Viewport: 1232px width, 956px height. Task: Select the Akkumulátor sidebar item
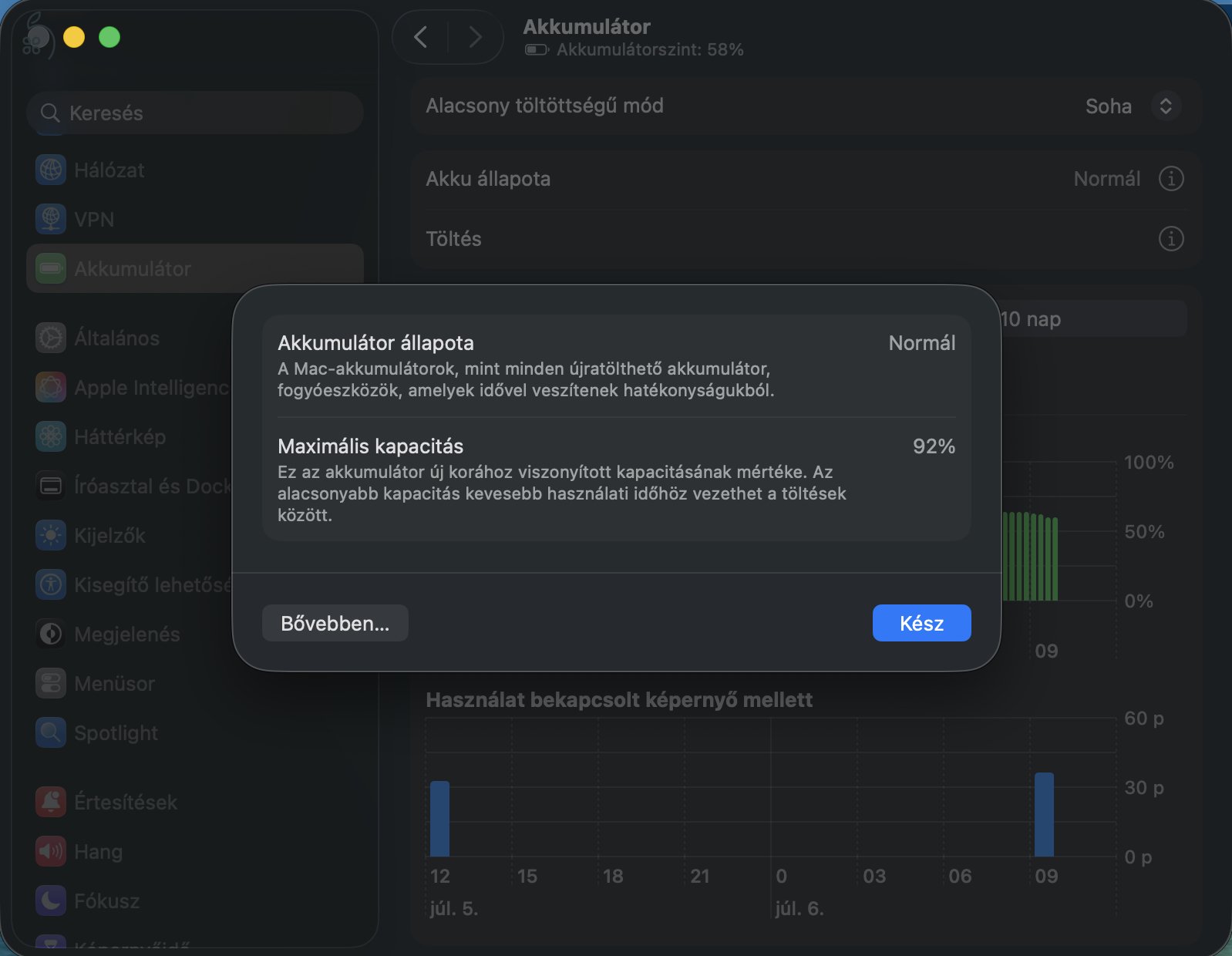point(195,268)
